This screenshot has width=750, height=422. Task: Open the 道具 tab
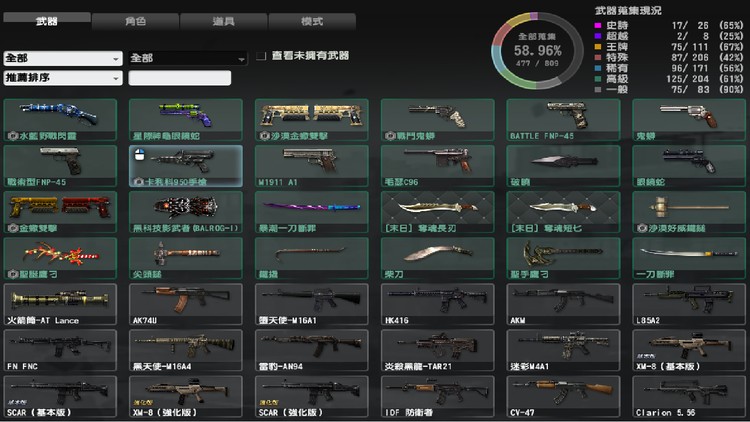coord(224,20)
